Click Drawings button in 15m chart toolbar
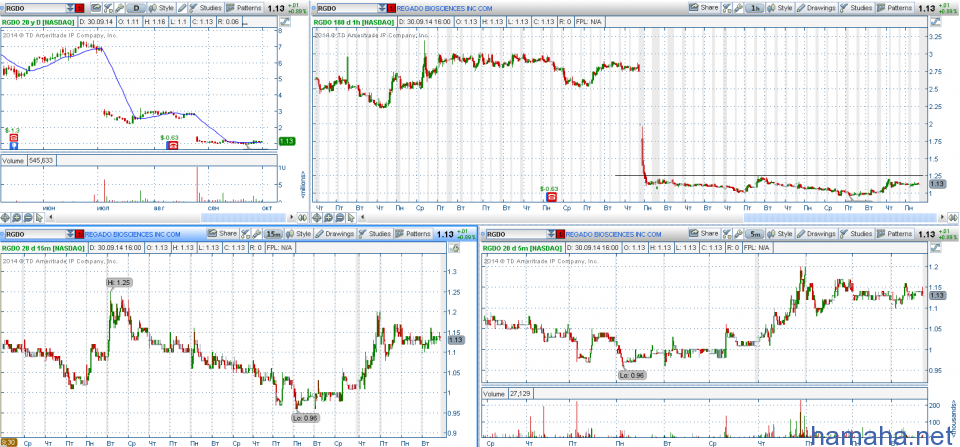Image resolution: width=960 pixels, height=447 pixels. pyautogui.click(x=335, y=233)
